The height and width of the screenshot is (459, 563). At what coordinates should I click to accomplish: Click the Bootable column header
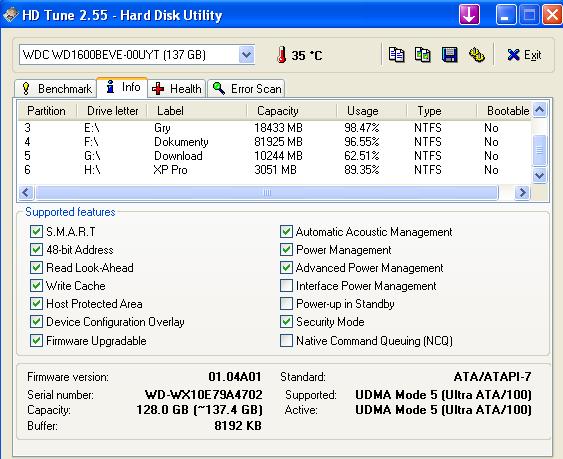504,111
